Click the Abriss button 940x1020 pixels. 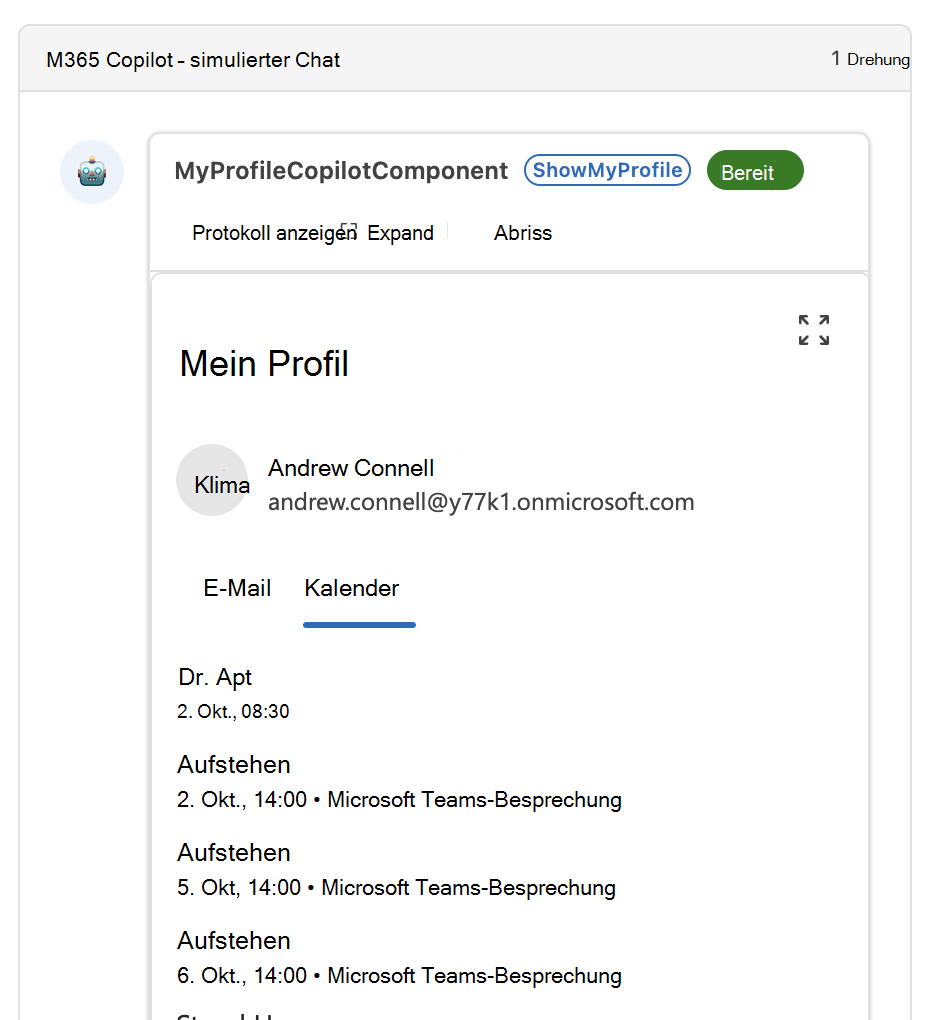pyautogui.click(x=522, y=233)
